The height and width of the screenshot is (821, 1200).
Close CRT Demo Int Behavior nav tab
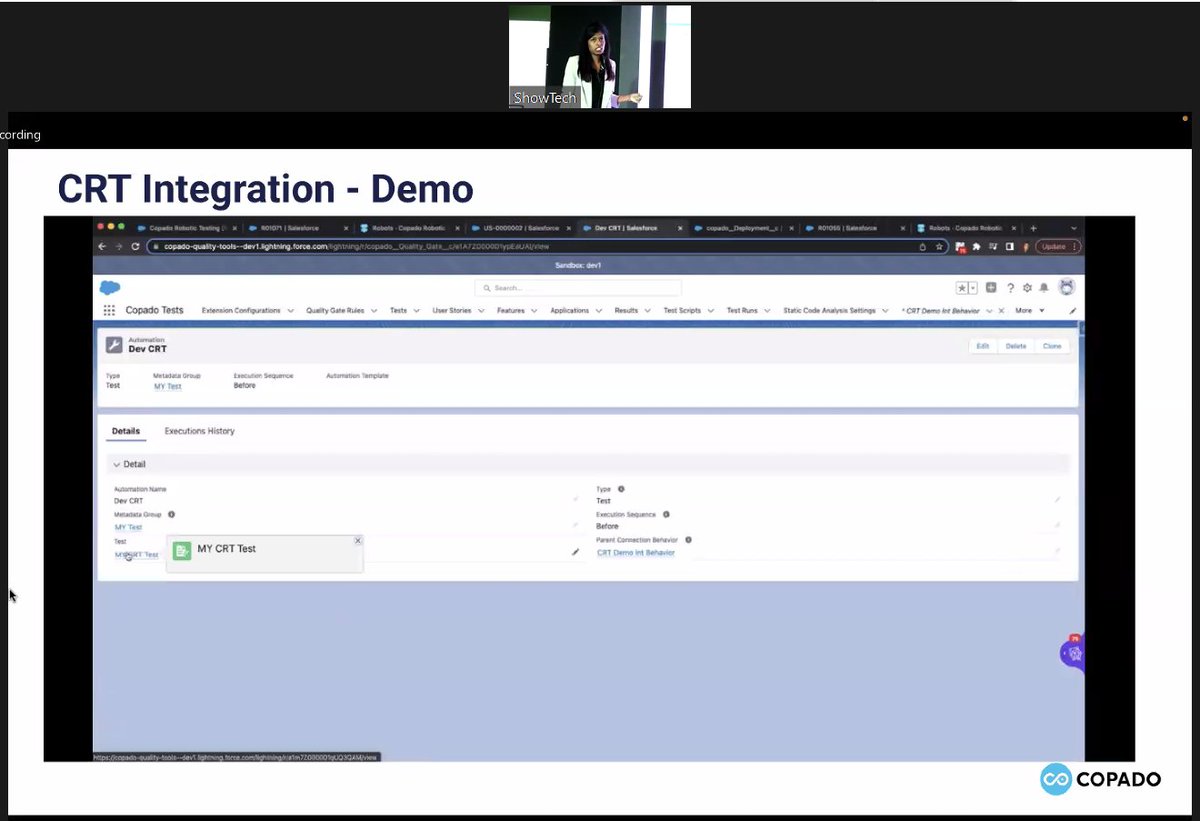tap(1002, 311)
